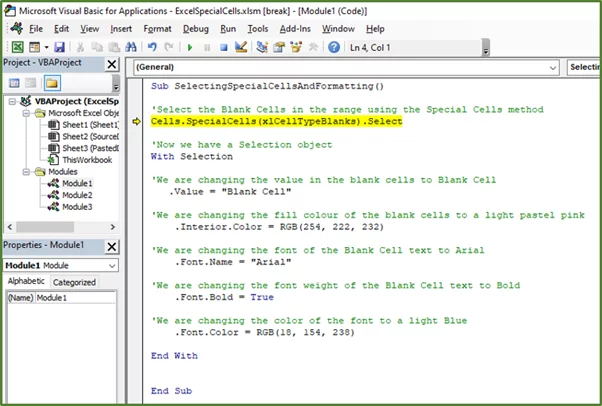This screenshot has width=602, height=406.
Task: Open the Debug menu
Action: pos(196,29)
